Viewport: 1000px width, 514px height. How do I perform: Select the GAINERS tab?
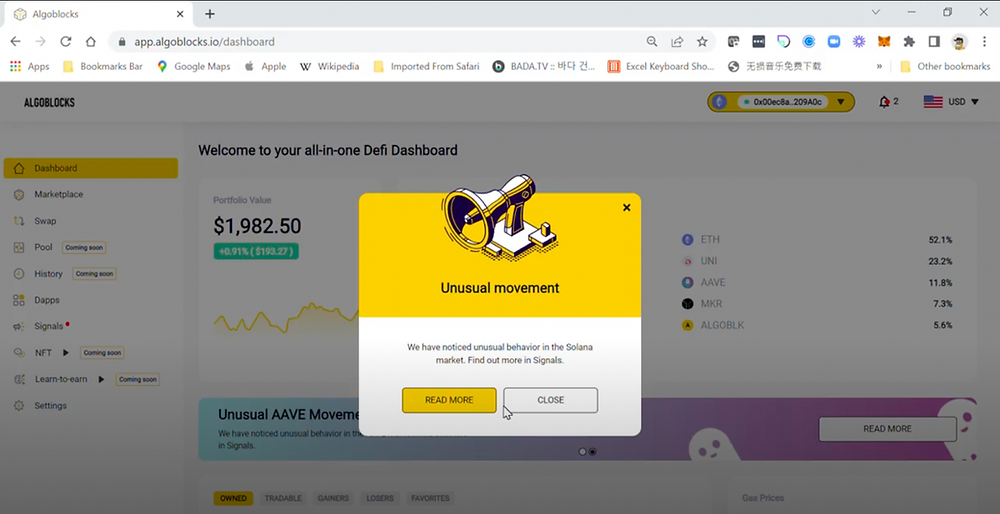click(x=332, y=498)
